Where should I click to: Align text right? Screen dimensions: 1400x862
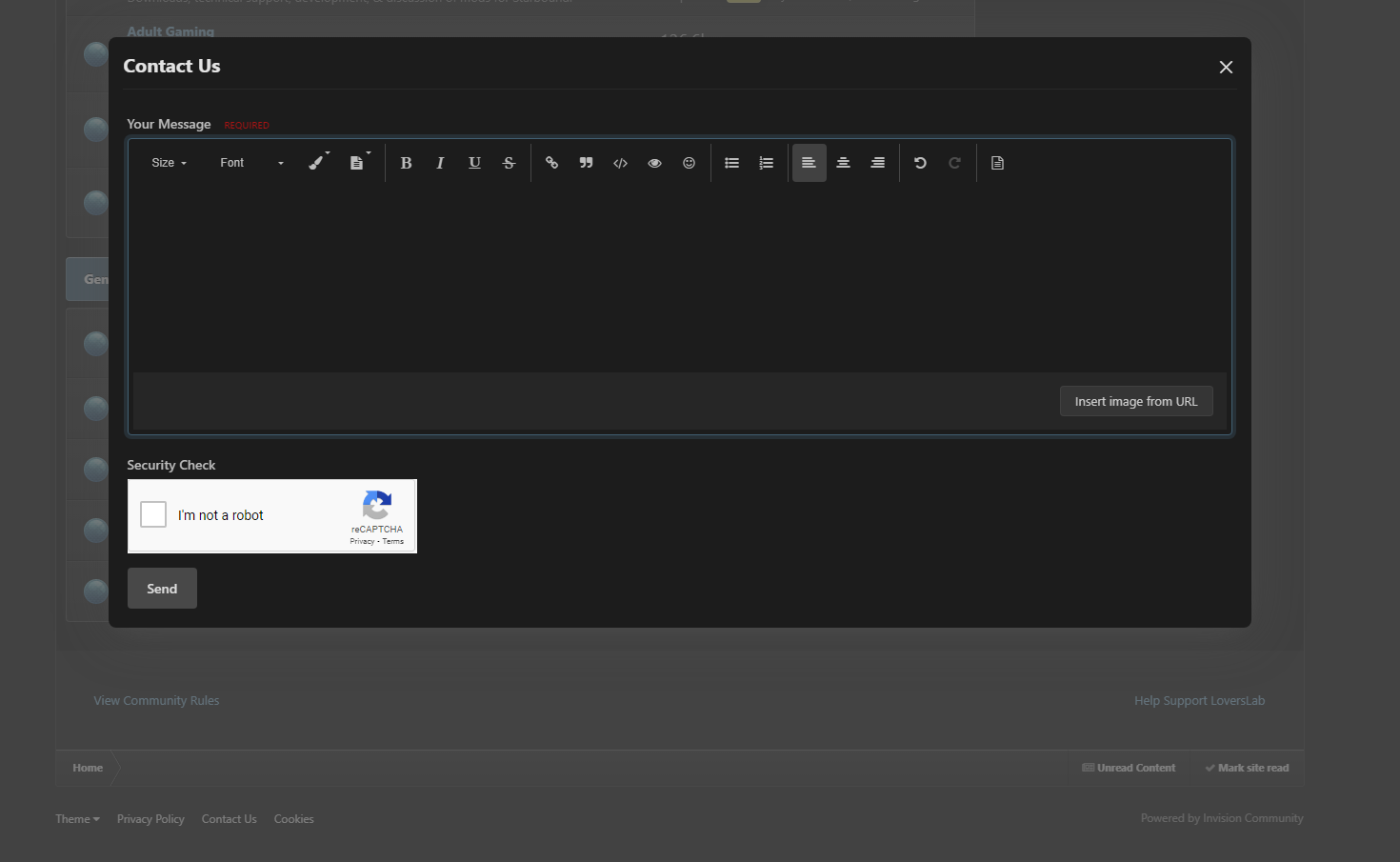pyautogui.click(x=877, y=163)
